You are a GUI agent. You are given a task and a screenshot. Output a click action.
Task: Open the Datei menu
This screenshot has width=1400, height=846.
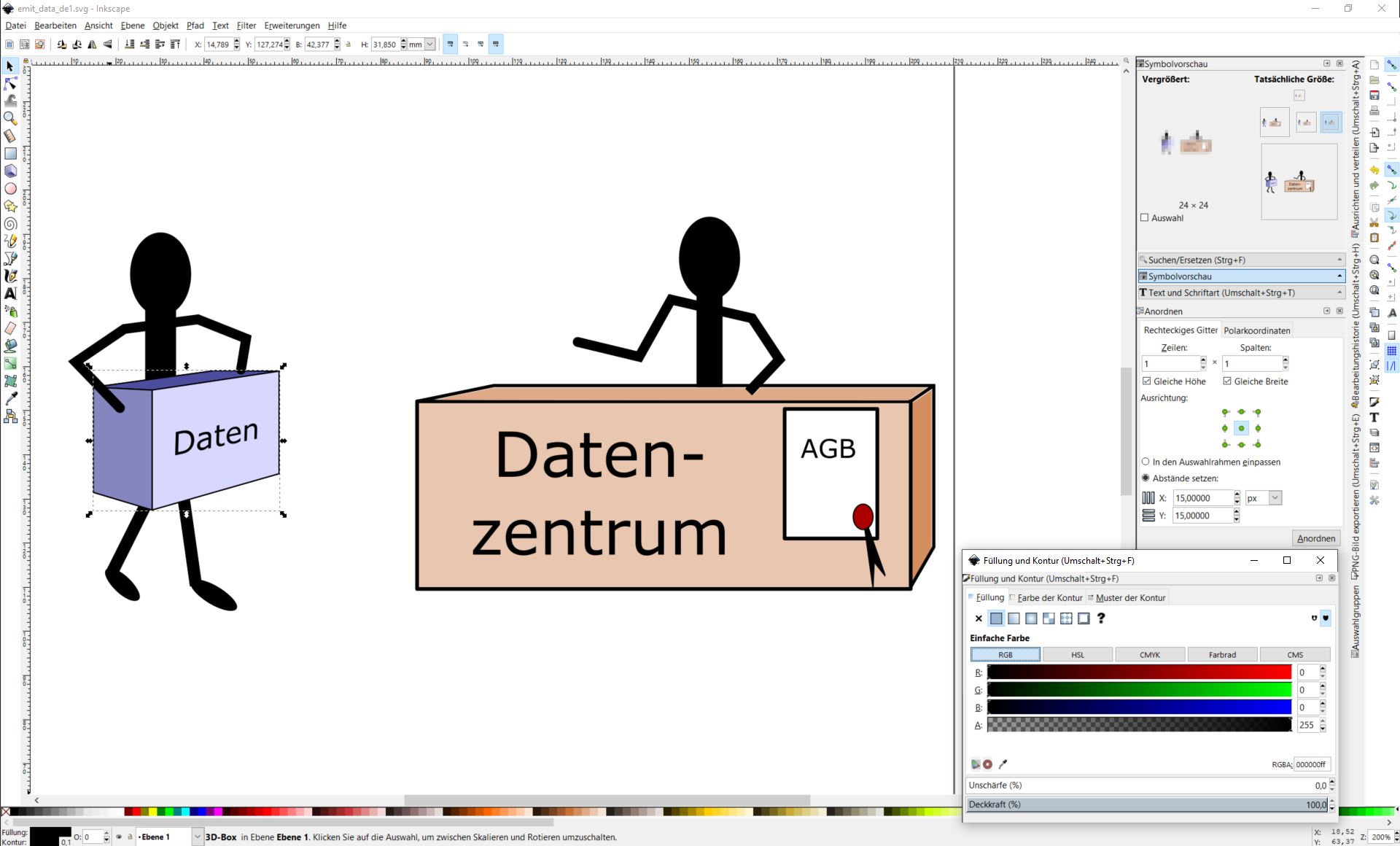(x=15, y=26)
